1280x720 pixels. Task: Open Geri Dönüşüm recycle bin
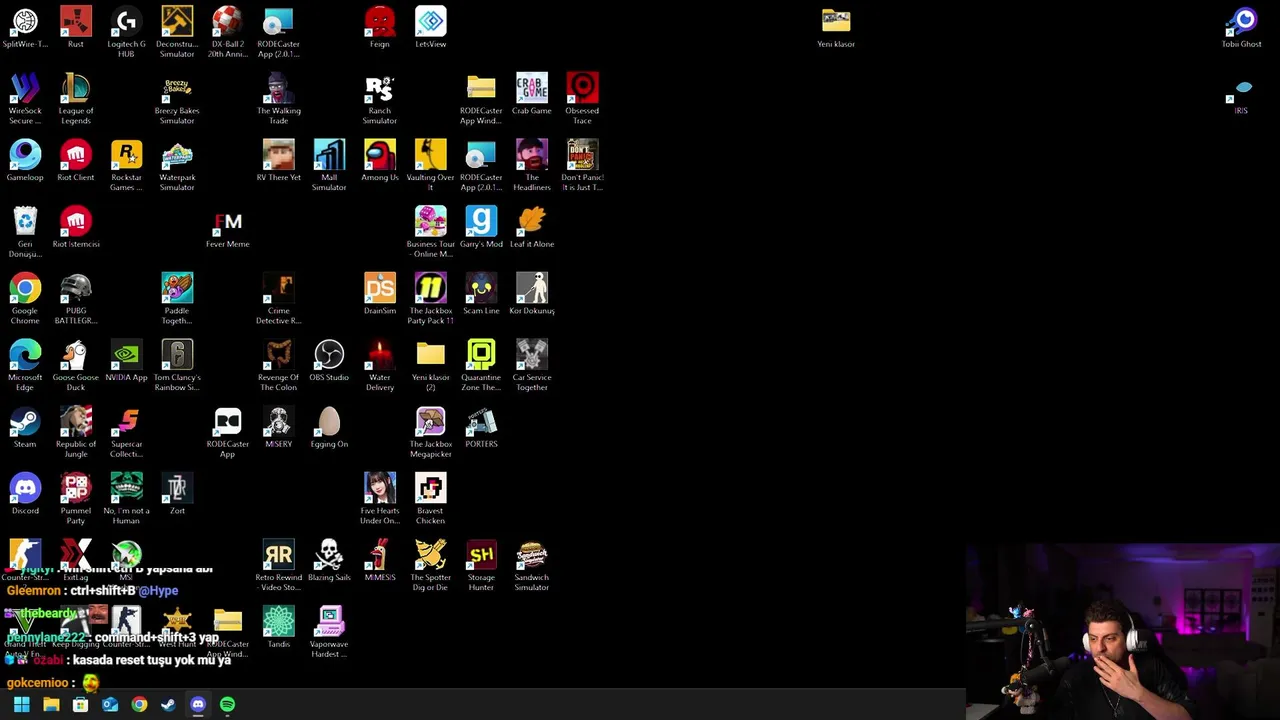tap(25, 231)
